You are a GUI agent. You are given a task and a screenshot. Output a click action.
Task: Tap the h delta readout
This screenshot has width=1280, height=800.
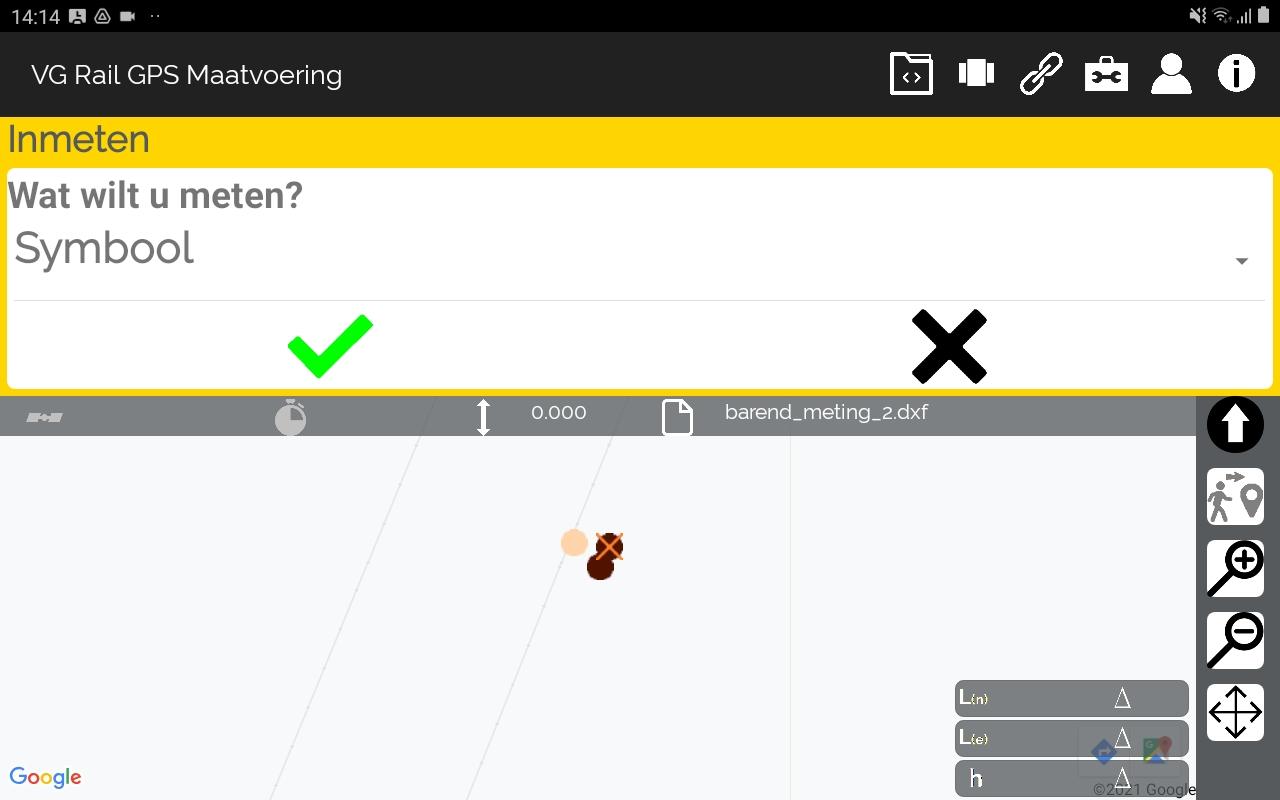(x=1072, y=778)
